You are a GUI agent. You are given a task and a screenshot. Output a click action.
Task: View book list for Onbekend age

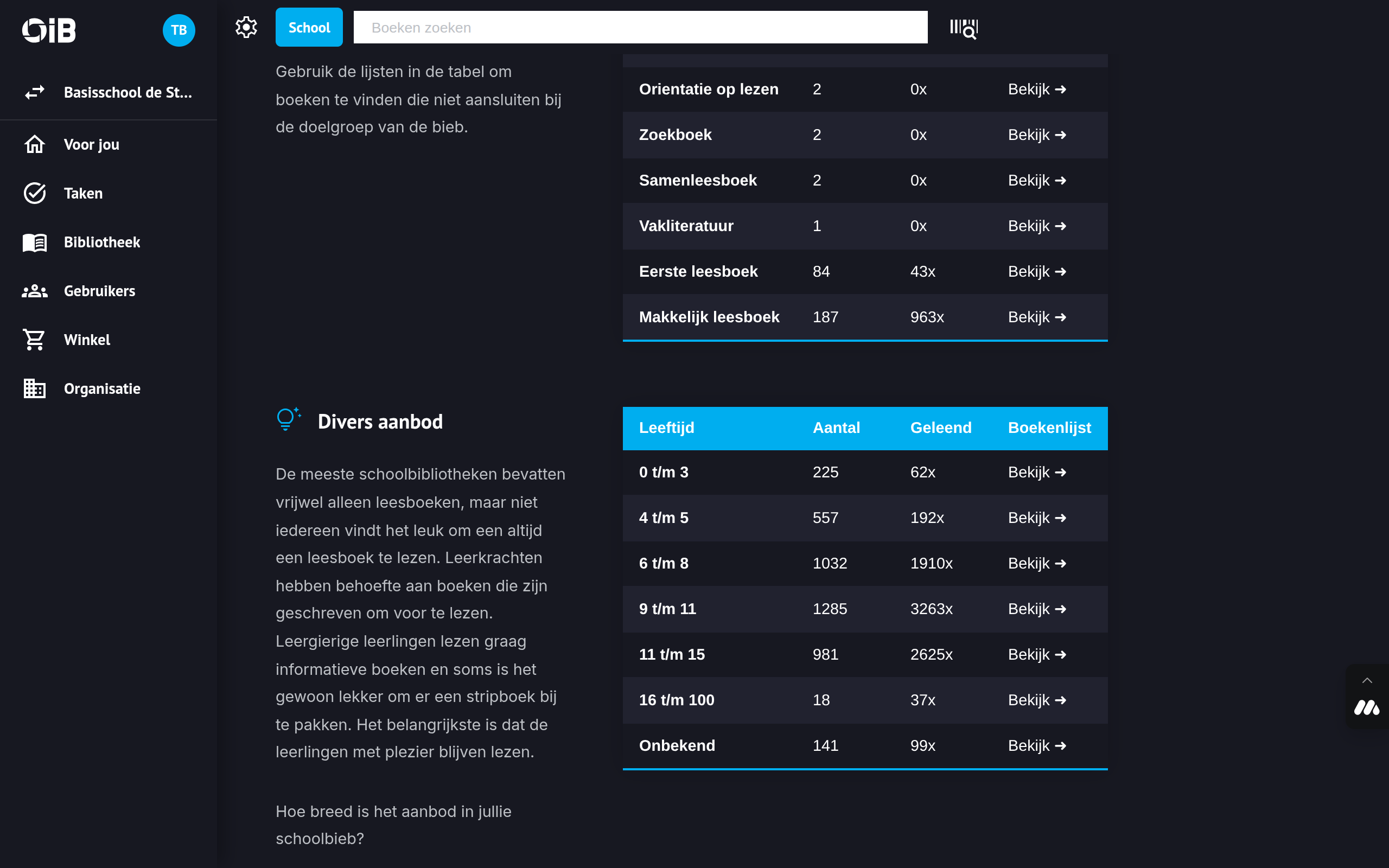click(1036, 746)
